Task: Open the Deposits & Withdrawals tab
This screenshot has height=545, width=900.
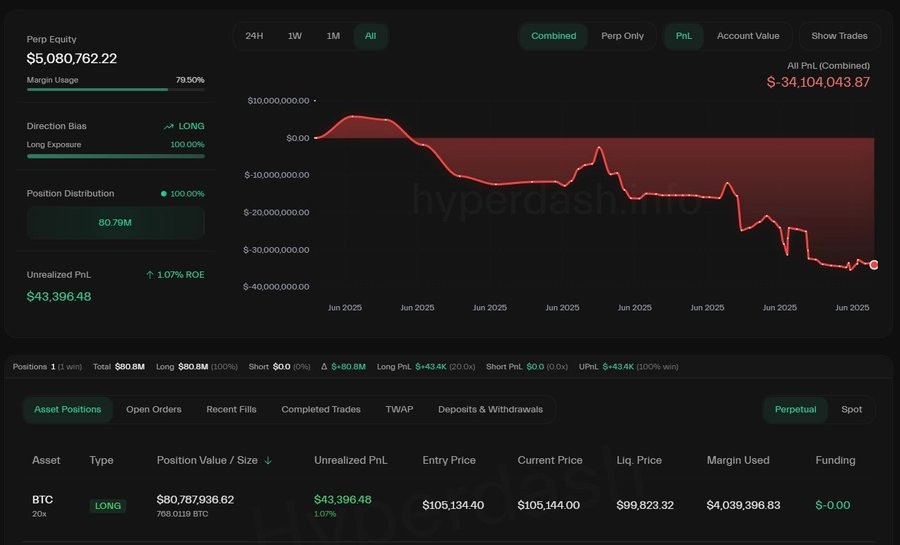Action: (x=490, y=410)
